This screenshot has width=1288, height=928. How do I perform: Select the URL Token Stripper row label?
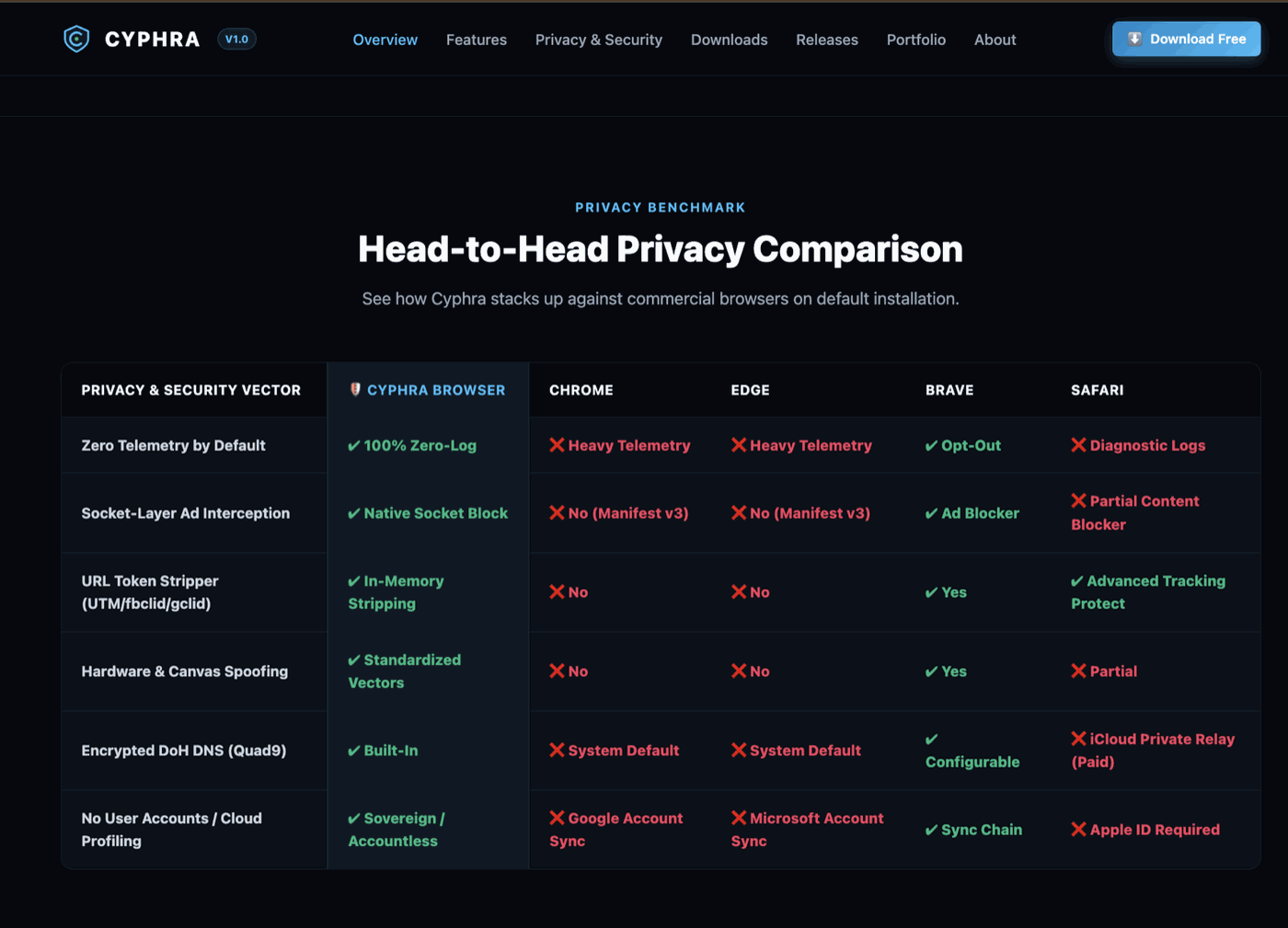(150, 592)
